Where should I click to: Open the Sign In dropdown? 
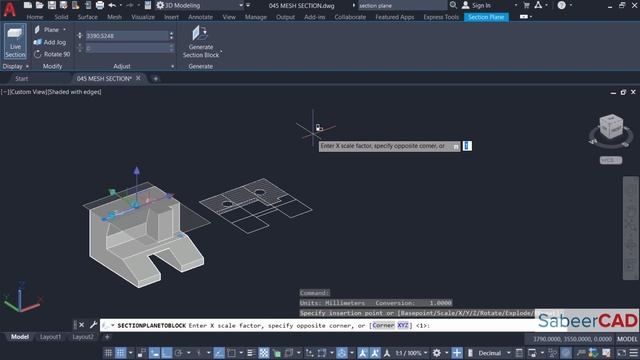point(516,5)
